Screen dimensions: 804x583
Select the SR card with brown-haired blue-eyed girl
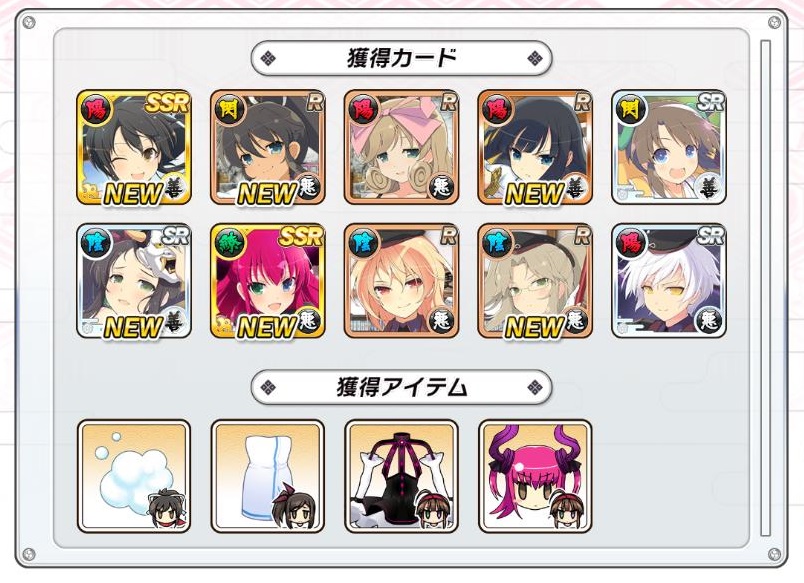click(669, 147)
